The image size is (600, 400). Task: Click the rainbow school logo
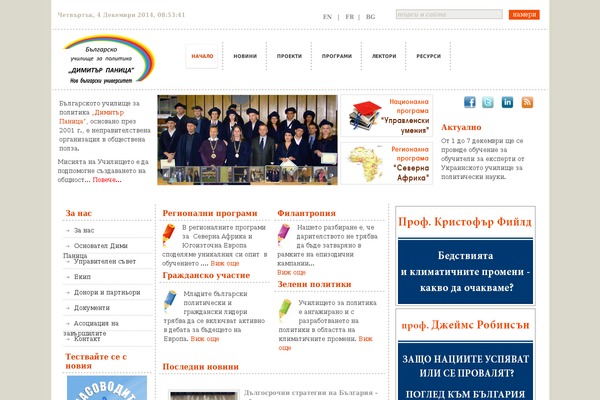109,59
